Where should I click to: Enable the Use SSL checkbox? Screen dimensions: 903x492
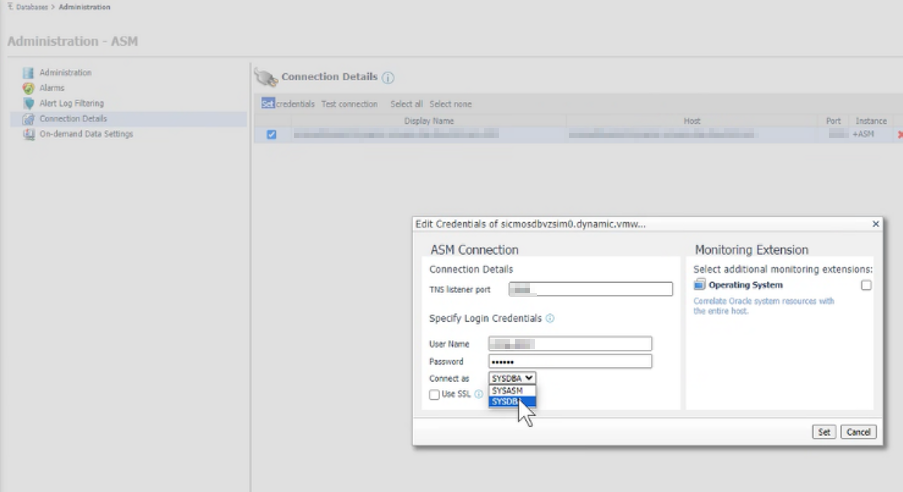434,395
